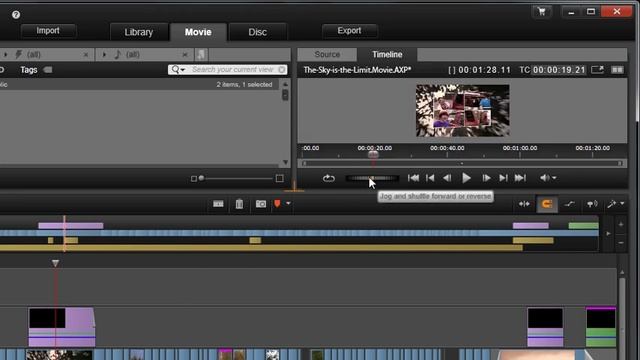
Task: Click the jog and shuttle slider
Action: (372, 178)
